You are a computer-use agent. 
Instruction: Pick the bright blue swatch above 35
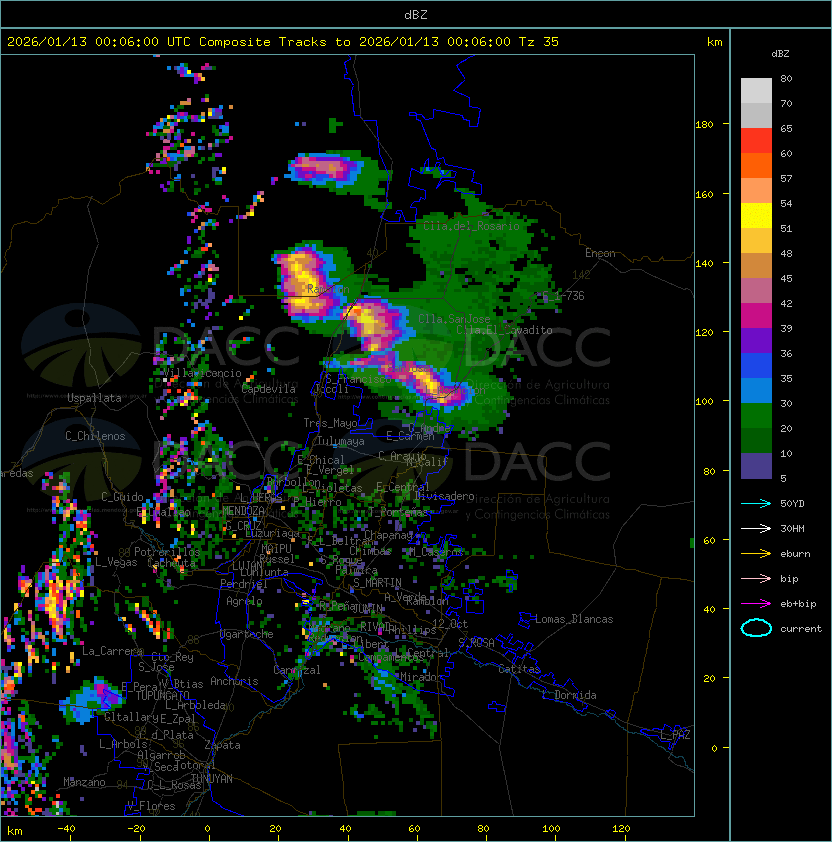756,366
